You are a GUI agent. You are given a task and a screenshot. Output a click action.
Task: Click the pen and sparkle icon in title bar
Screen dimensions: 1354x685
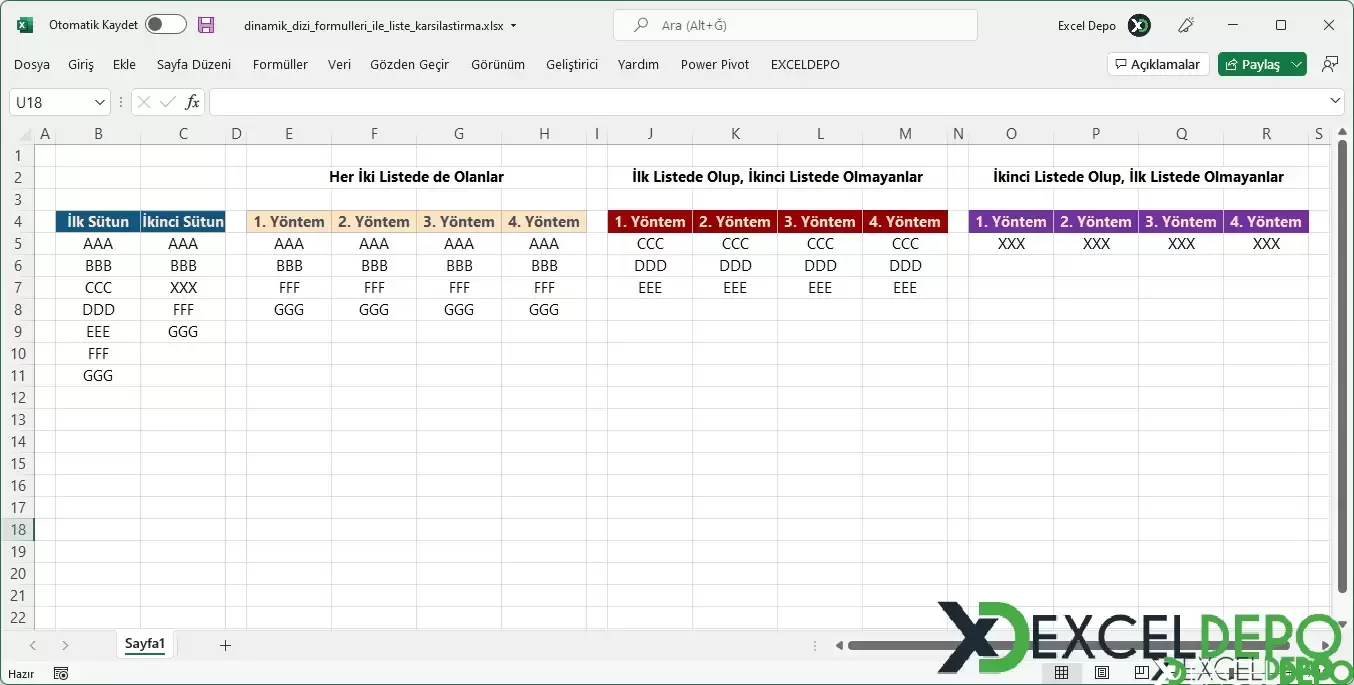click(1187, 25)
